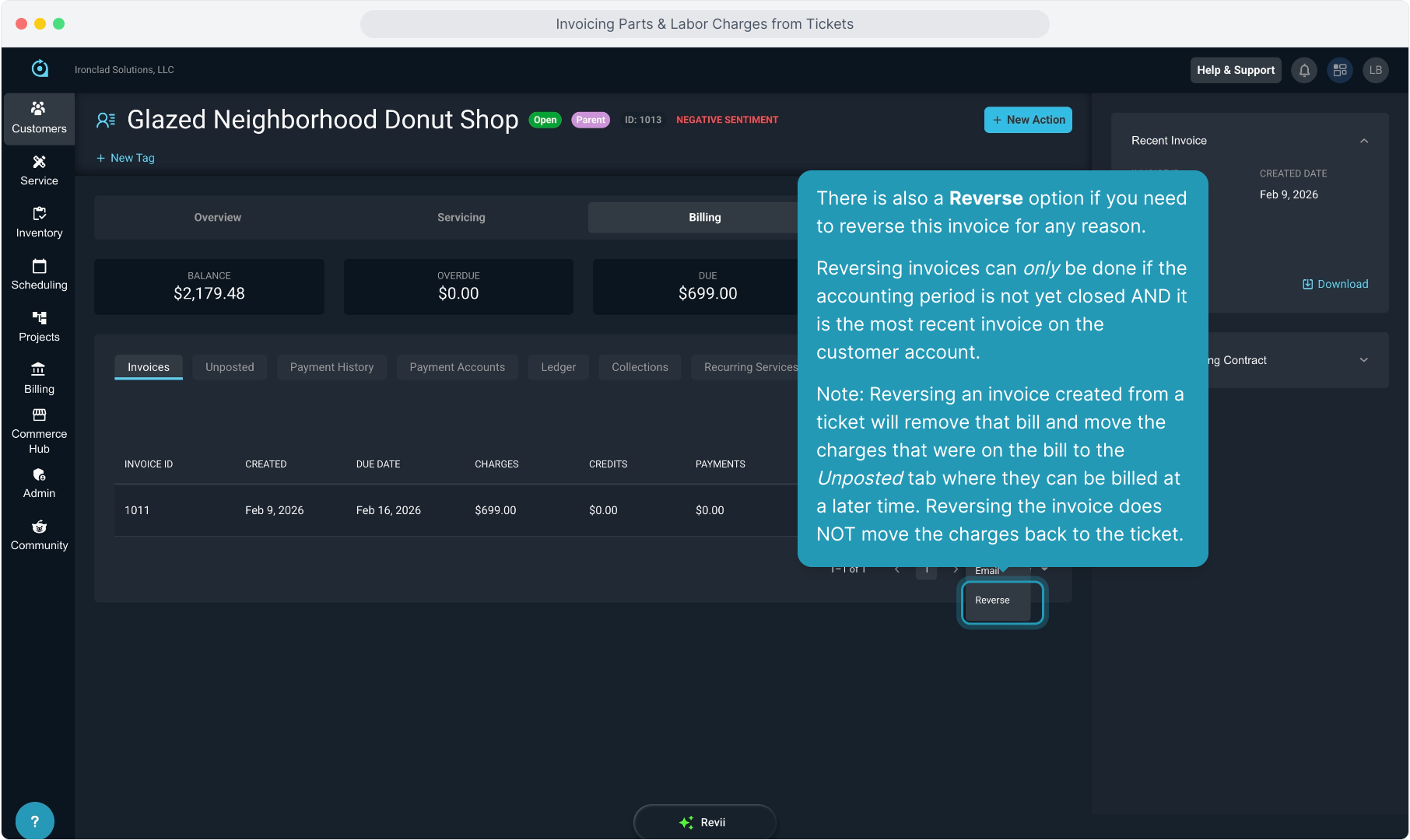1410x840 pixels.
Task: Switch to the Unposted tab
Action: click(x=230, y=367)
